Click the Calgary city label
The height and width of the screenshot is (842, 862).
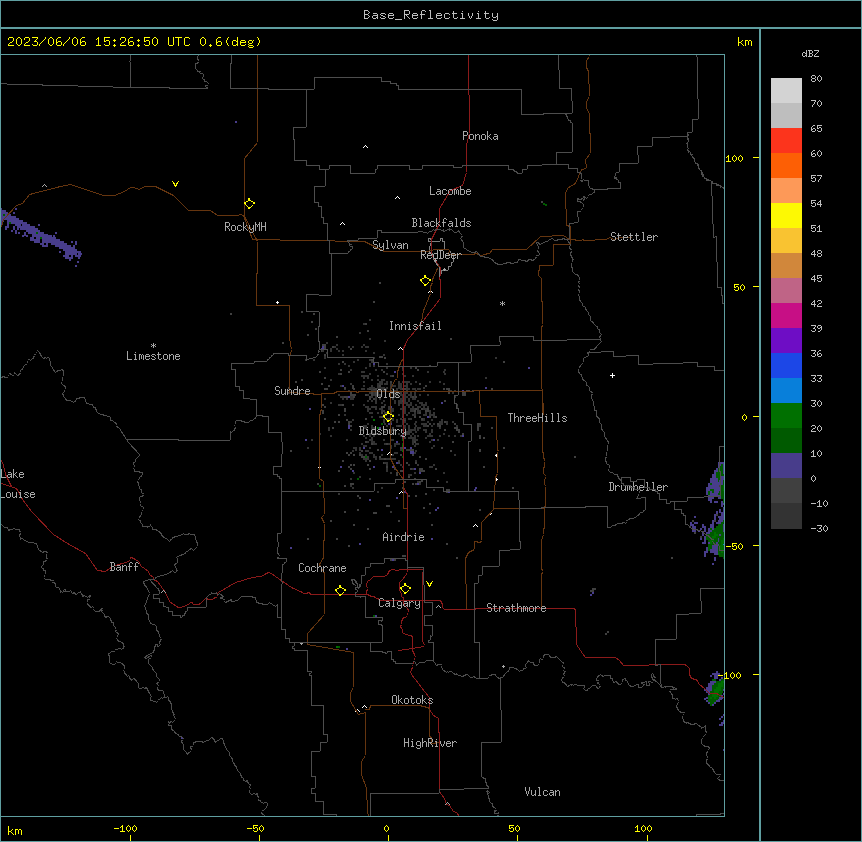tap(399, 603)
